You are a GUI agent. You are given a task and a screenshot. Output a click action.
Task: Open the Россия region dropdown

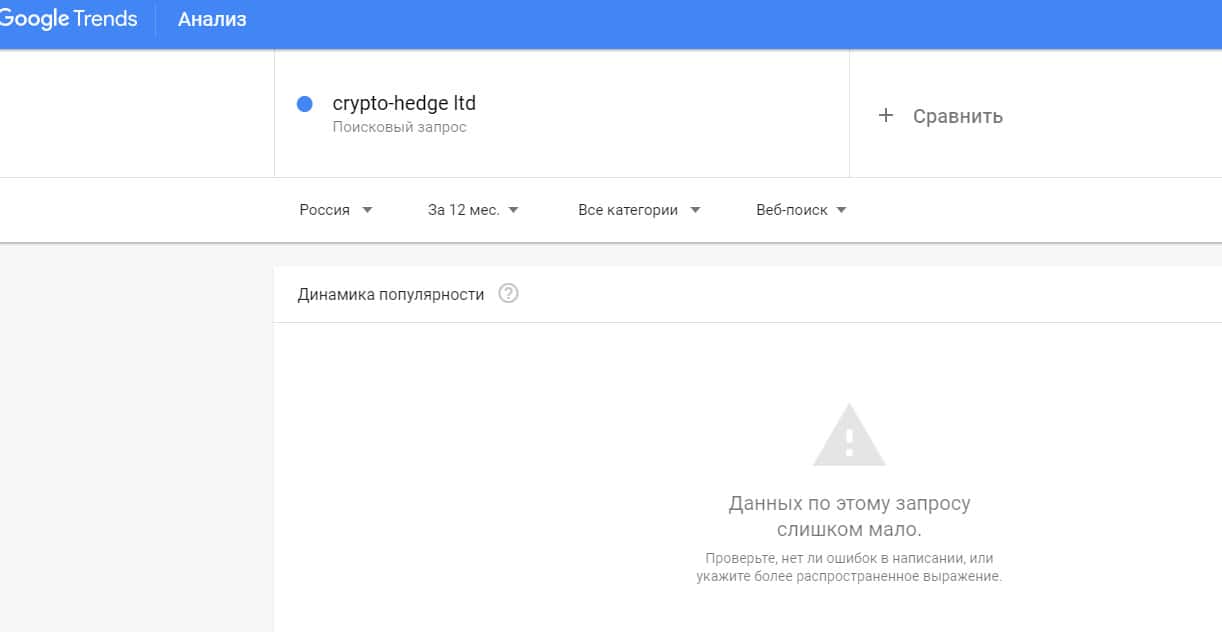[x=325, y=210]
